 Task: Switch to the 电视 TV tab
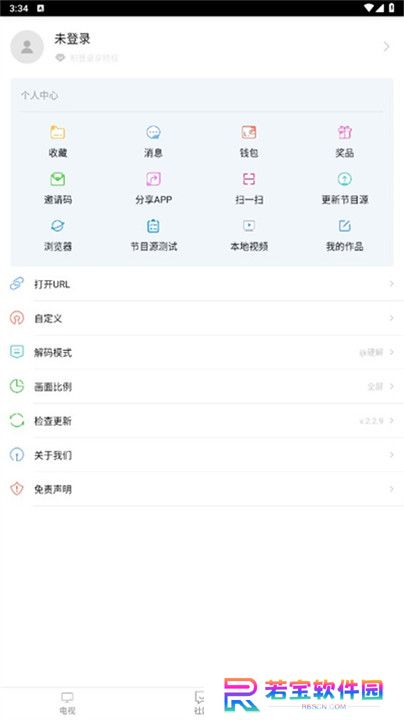(67, 703)
